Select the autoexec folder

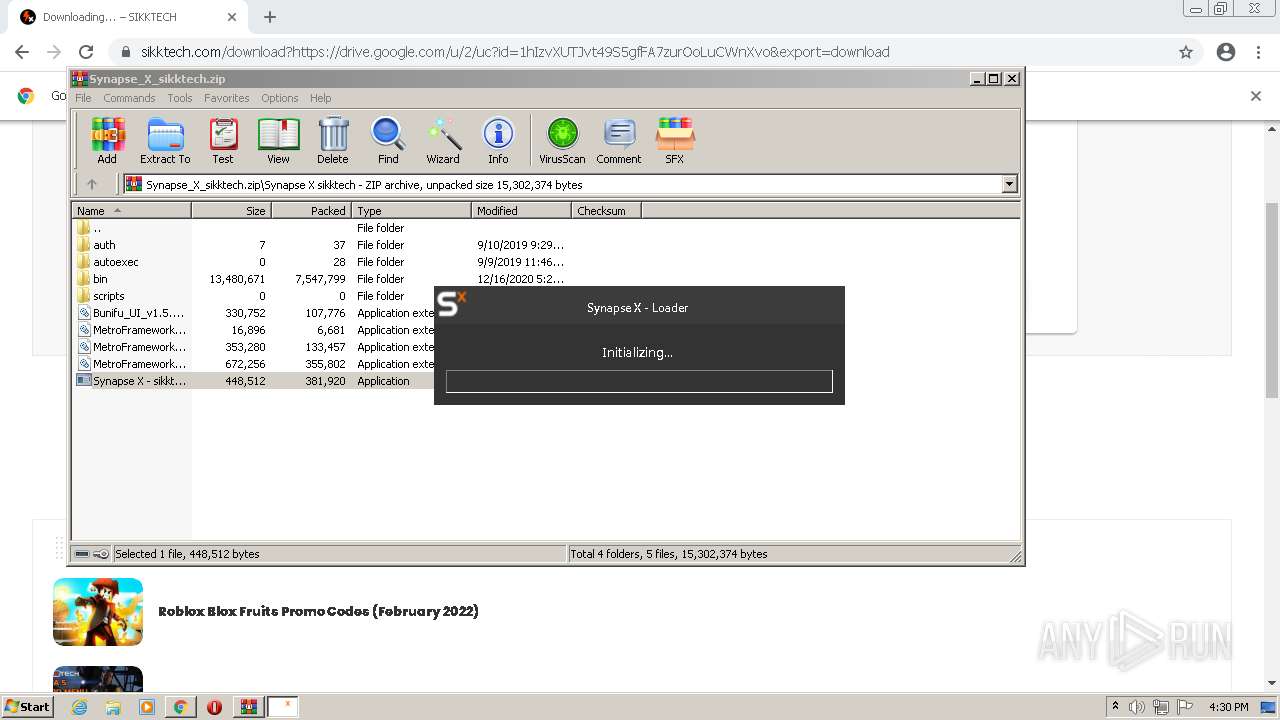pyautogui.click(x=115, y=262)
